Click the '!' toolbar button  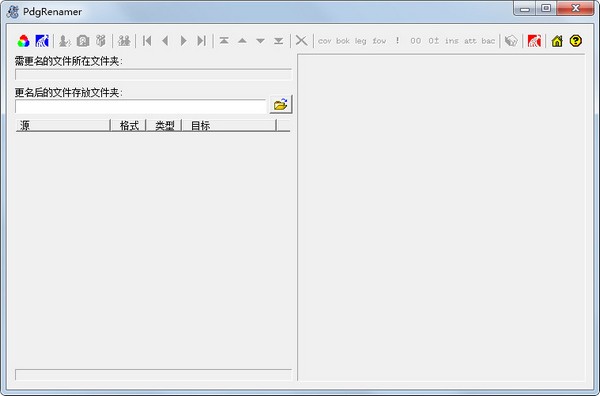(x=398, y=41)
